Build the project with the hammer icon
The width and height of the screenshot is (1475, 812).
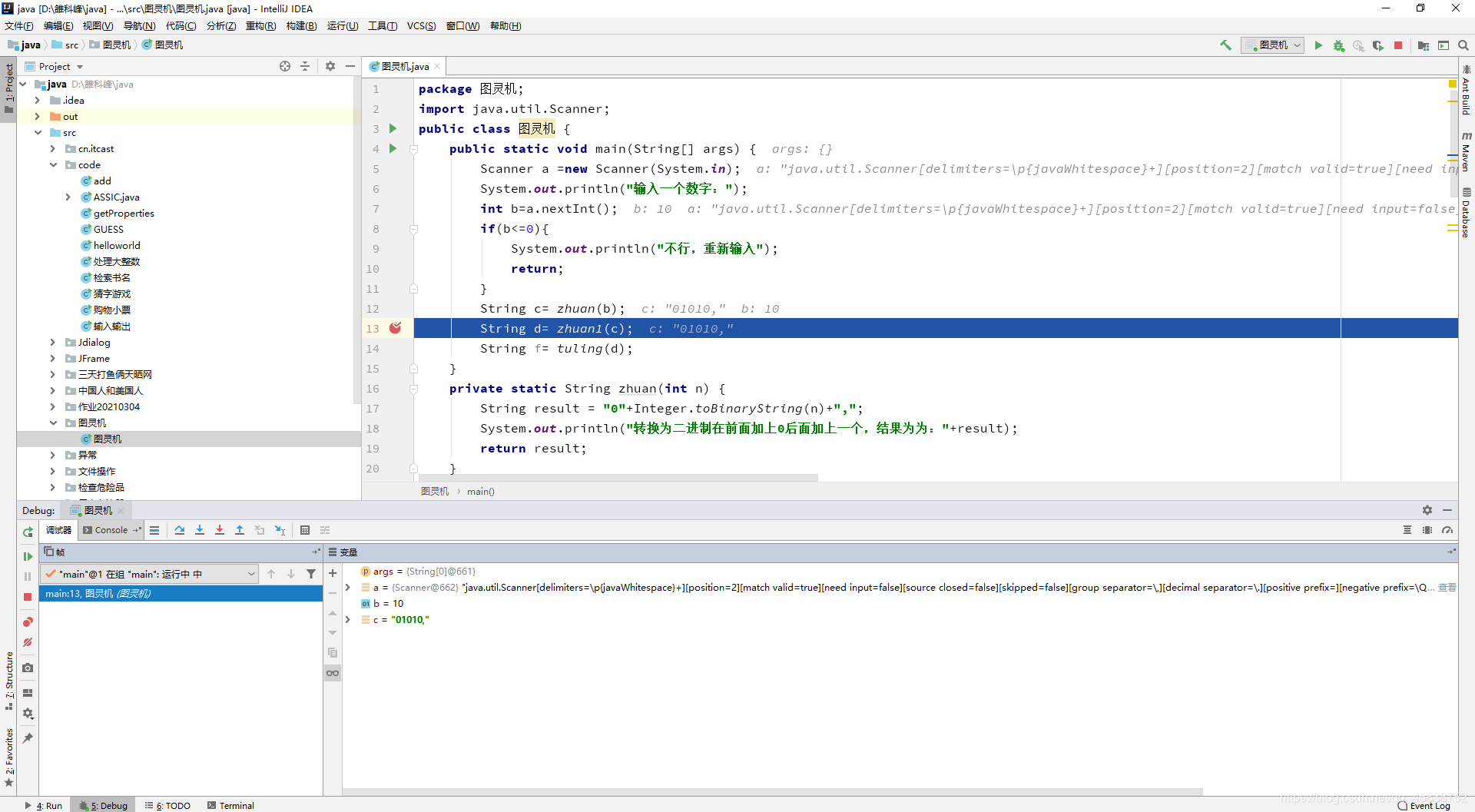(x=1225, y=45)
